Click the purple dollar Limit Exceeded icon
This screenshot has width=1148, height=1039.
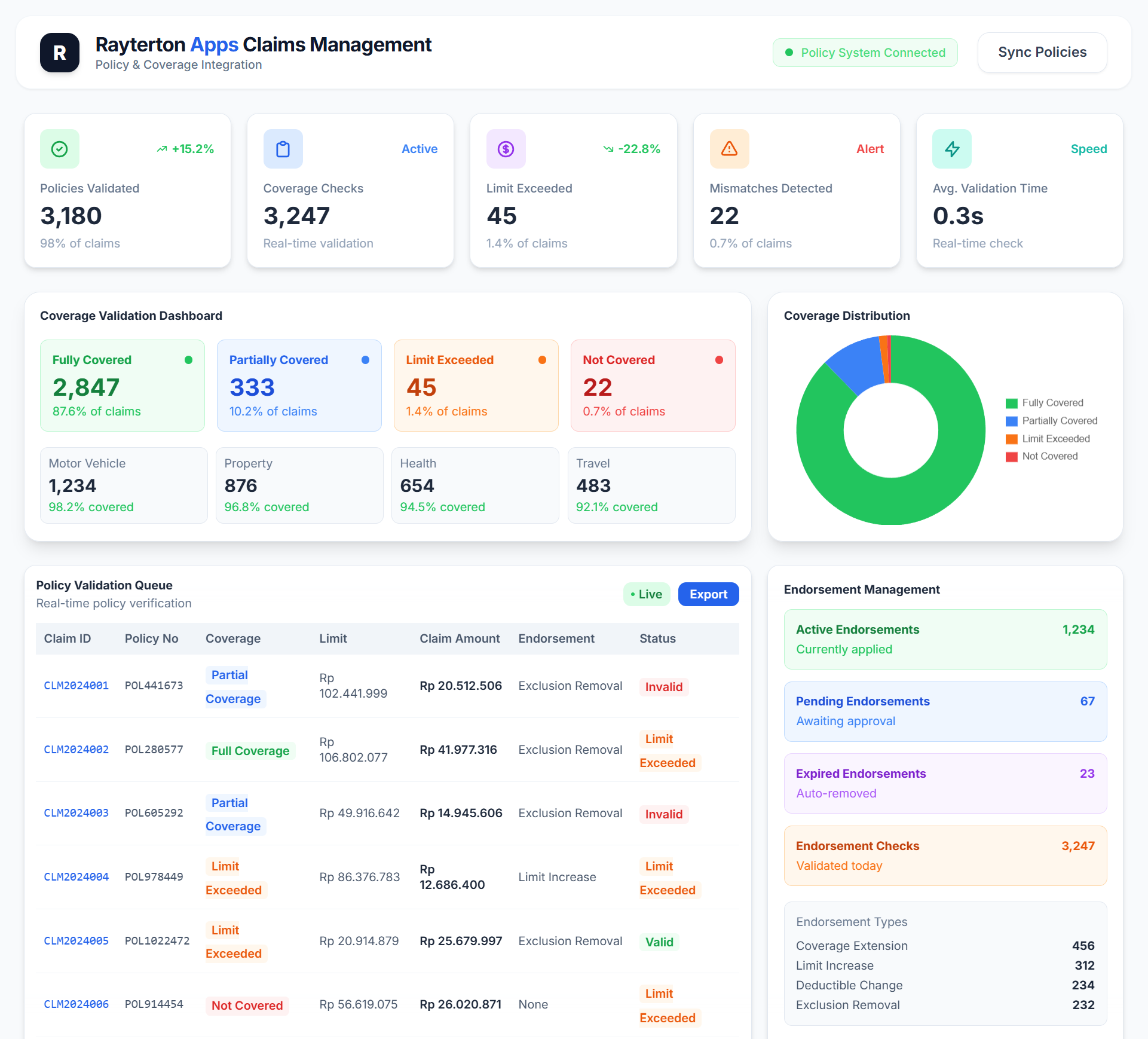(506, 149)
